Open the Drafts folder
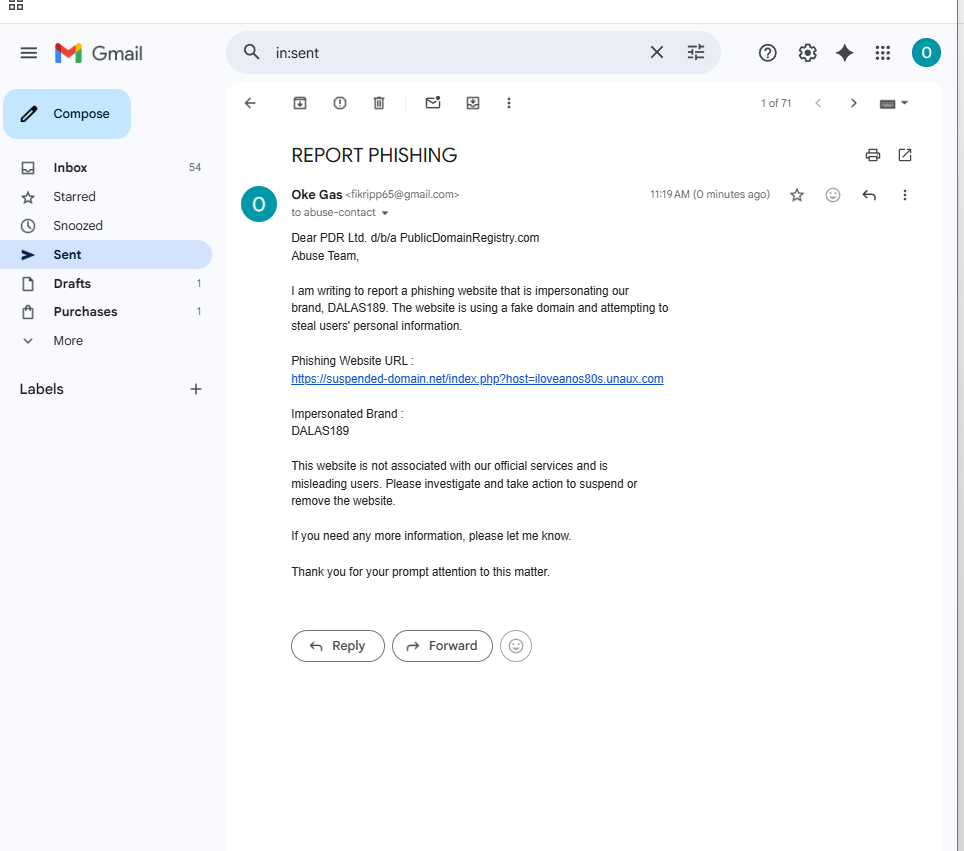The image size is (964, 851). coord(106,283)
